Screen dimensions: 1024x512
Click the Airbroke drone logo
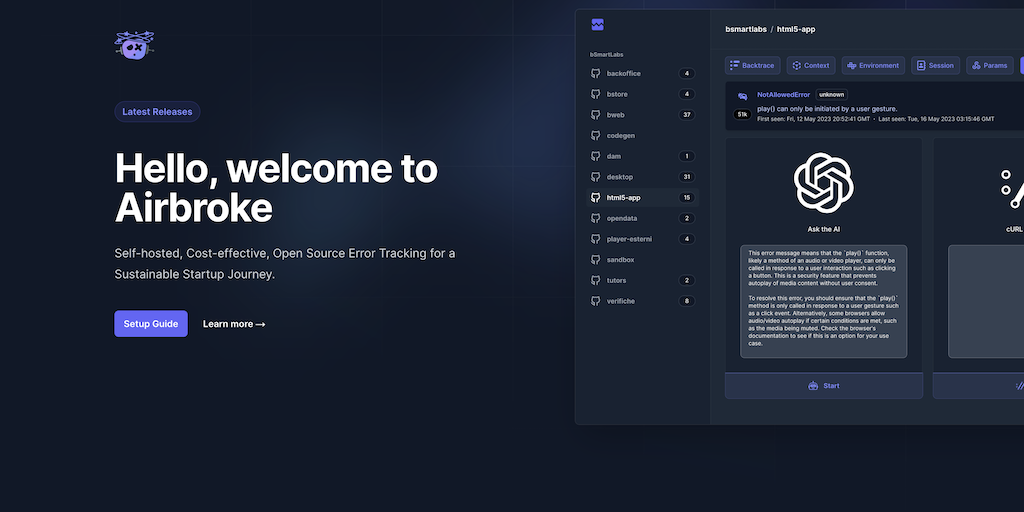[134, 46]
